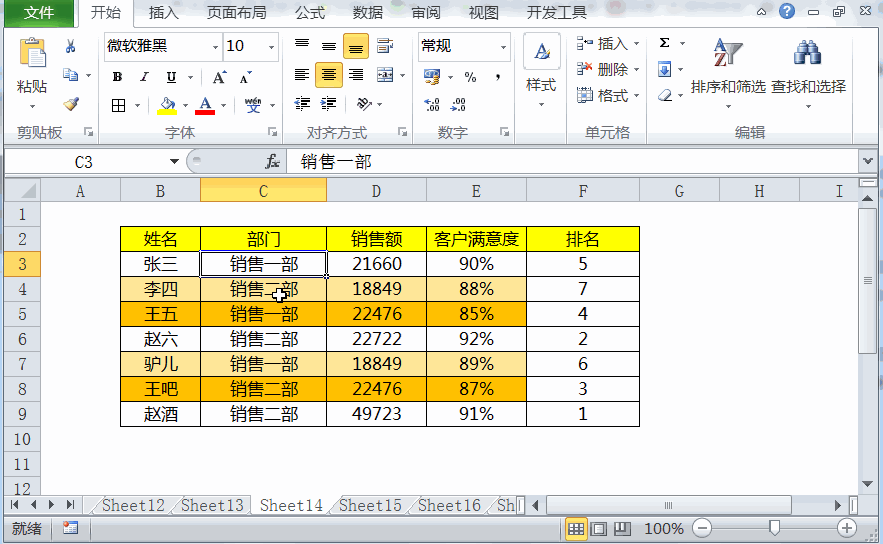Image resolution: width=883 pixels, height=544 pixels.
Task: Increase decimal places icon
Action: [432, 104]
